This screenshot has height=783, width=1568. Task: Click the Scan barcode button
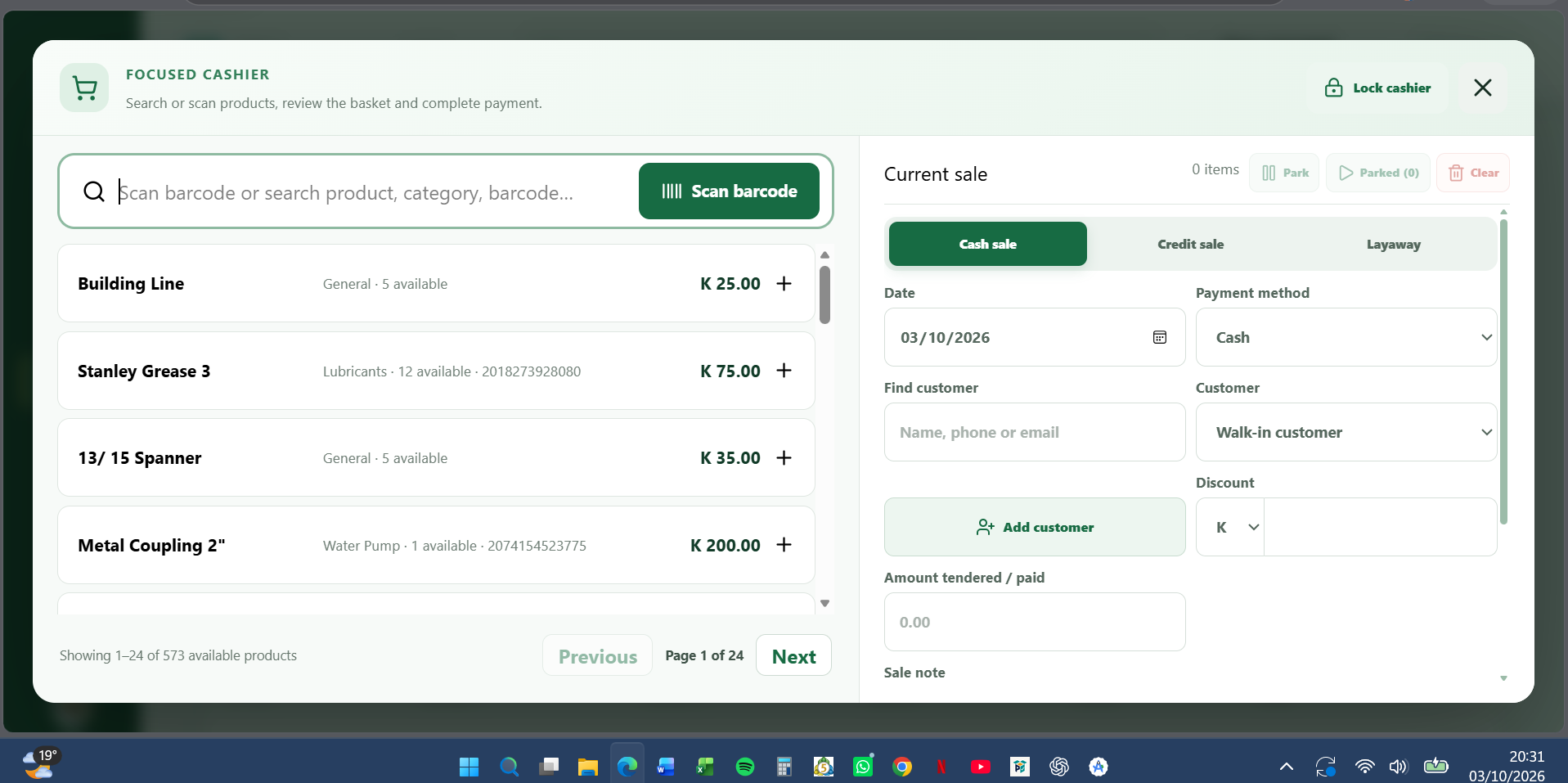[x=729, y=191]
